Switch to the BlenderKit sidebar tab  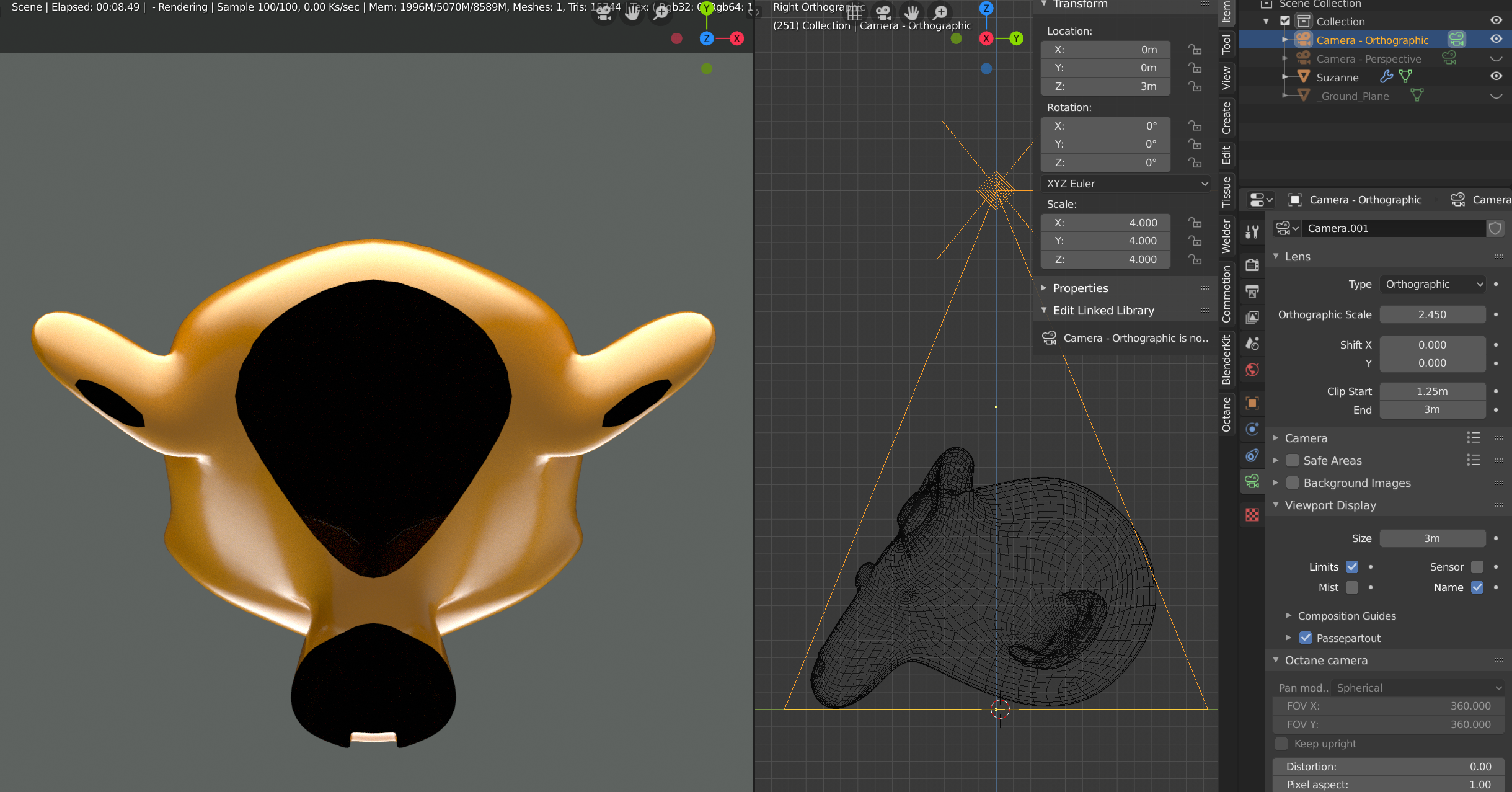click(1226, 359)
